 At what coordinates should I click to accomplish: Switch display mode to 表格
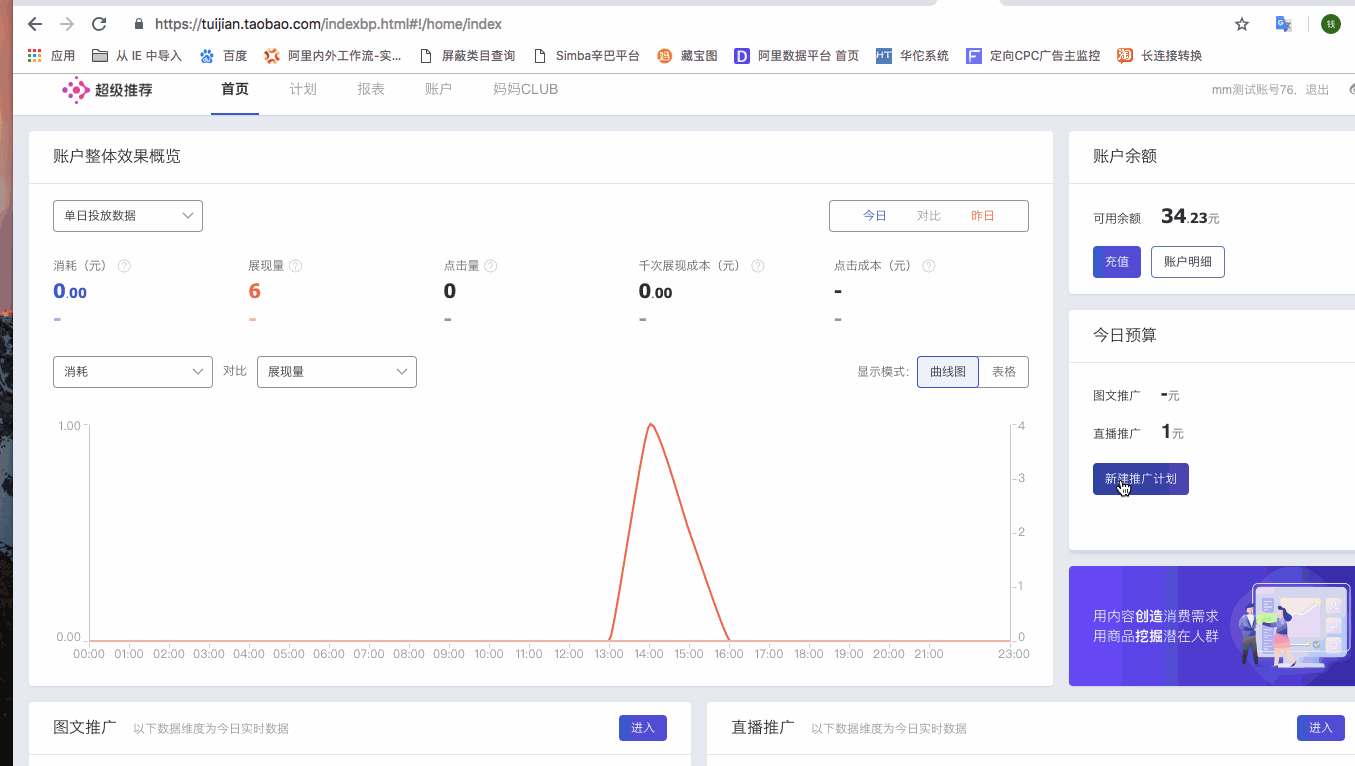(1003, 371)
